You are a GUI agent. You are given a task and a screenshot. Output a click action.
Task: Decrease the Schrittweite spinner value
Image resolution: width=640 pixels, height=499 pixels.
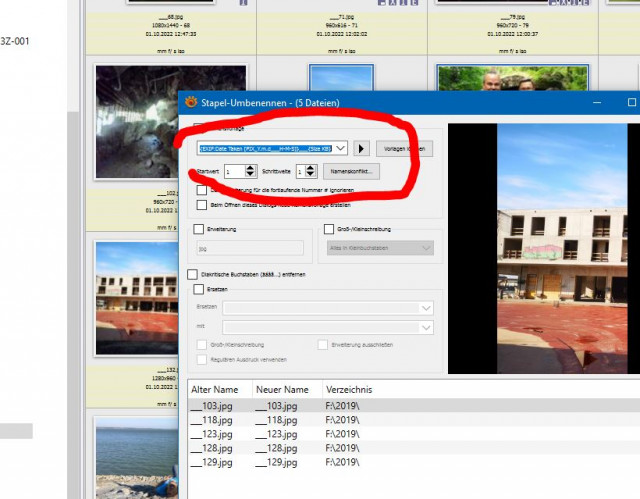310,174
